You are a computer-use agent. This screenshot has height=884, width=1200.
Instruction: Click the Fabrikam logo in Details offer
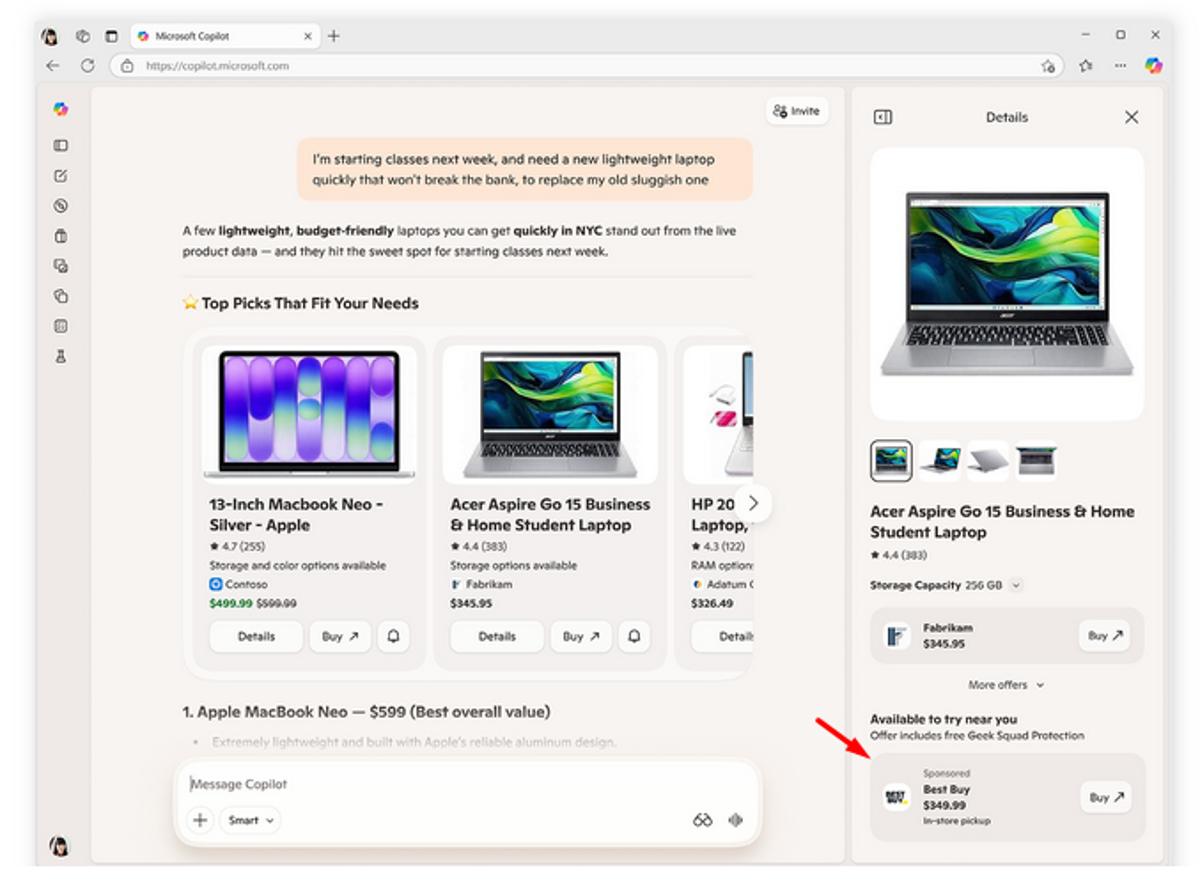point(897,636)
